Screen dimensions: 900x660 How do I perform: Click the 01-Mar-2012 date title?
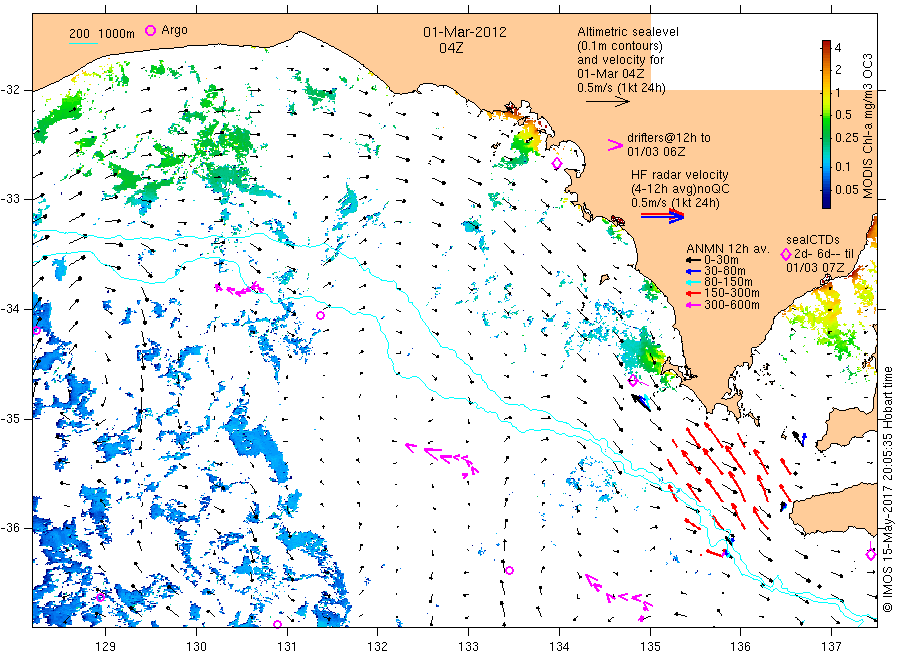(465, 32)
